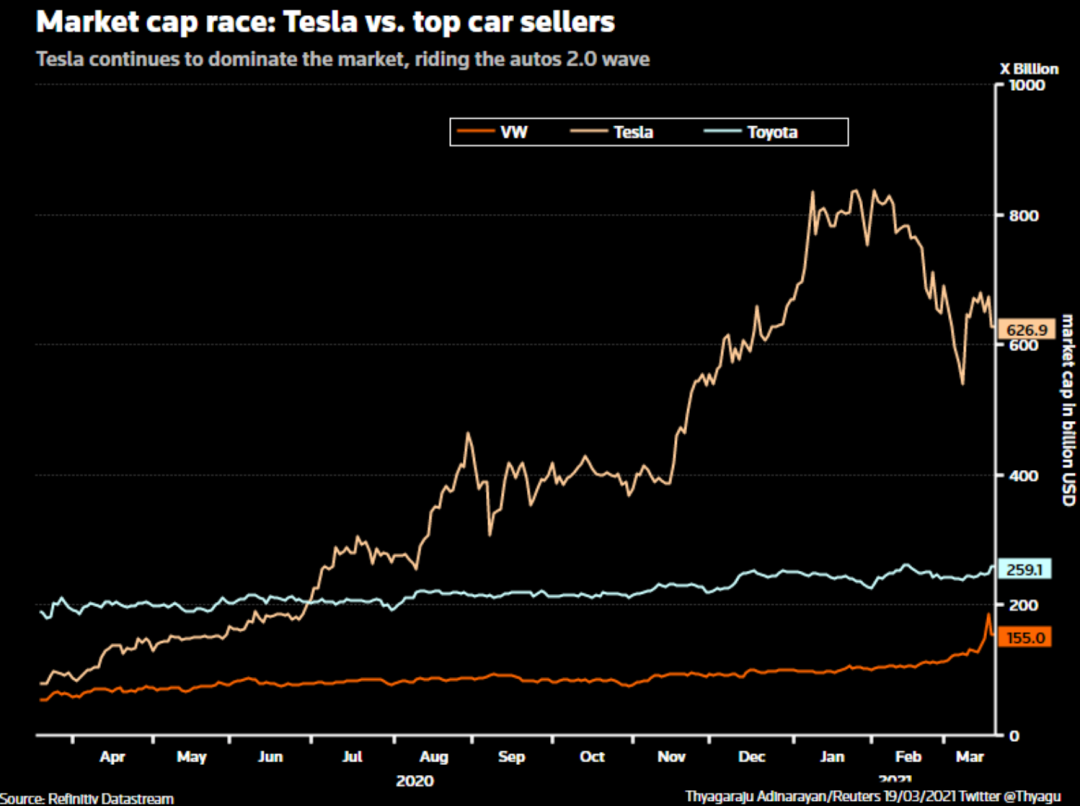The width and height of the screenshot is (1080, 806).
Task: Click the Jan month label
Action: point(832,756)
